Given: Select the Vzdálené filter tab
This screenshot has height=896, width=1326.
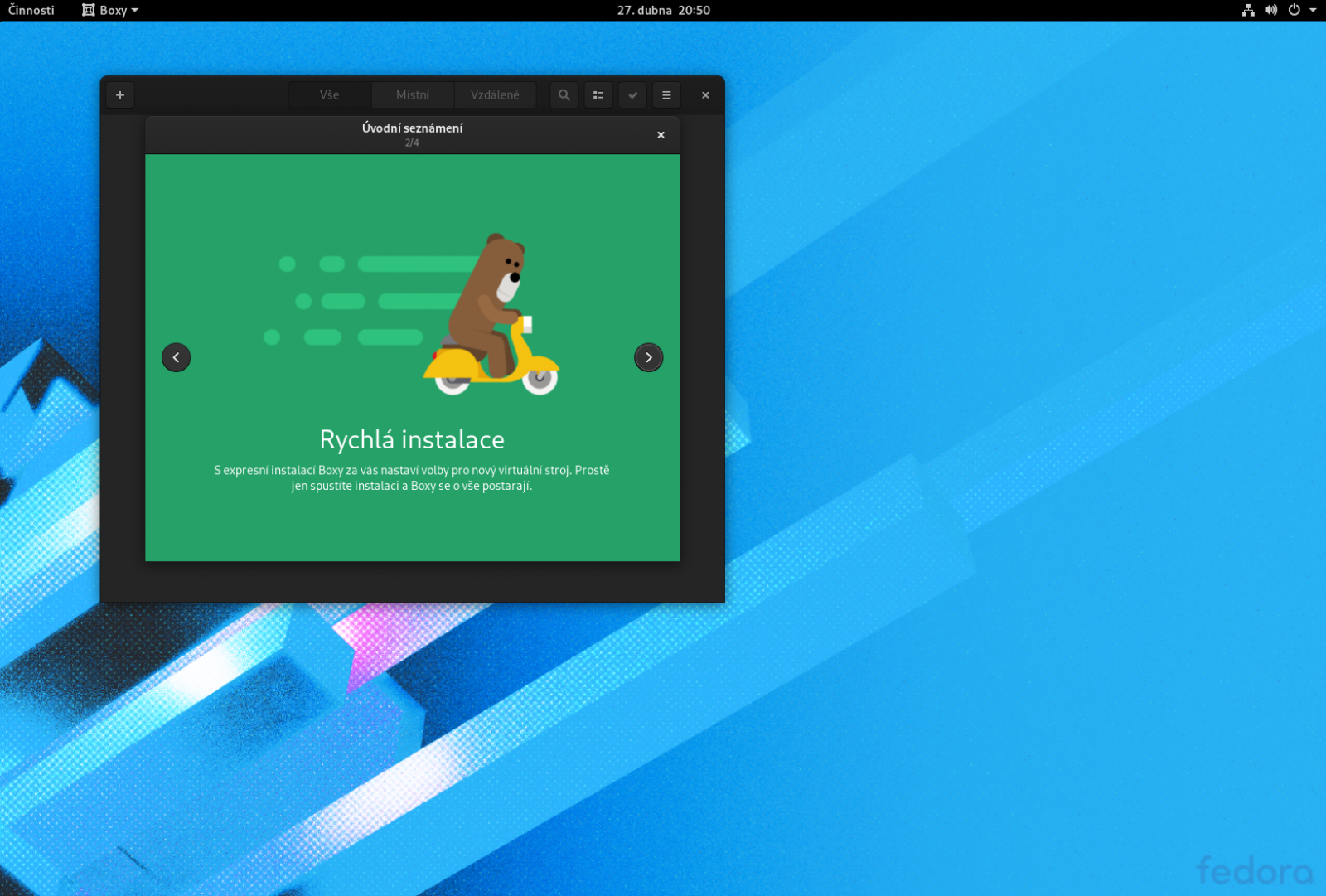Looking at the screenshot, I should [495, 94].
